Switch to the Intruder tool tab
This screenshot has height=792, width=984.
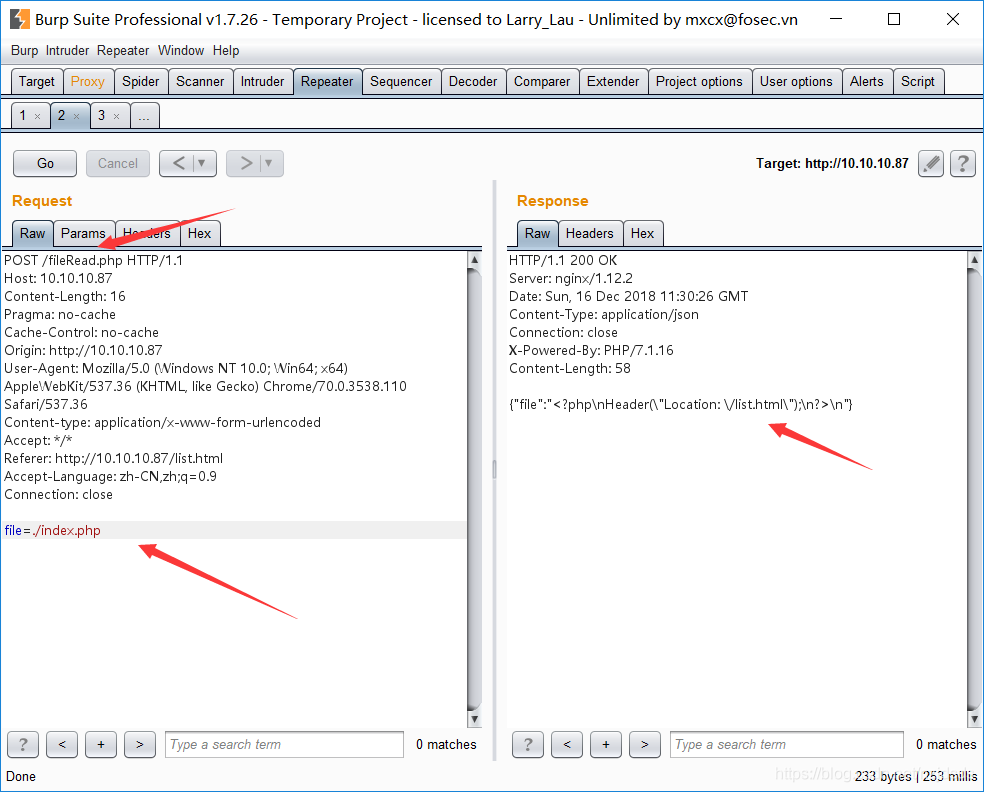pyautogui.click(x=262, y=82)
